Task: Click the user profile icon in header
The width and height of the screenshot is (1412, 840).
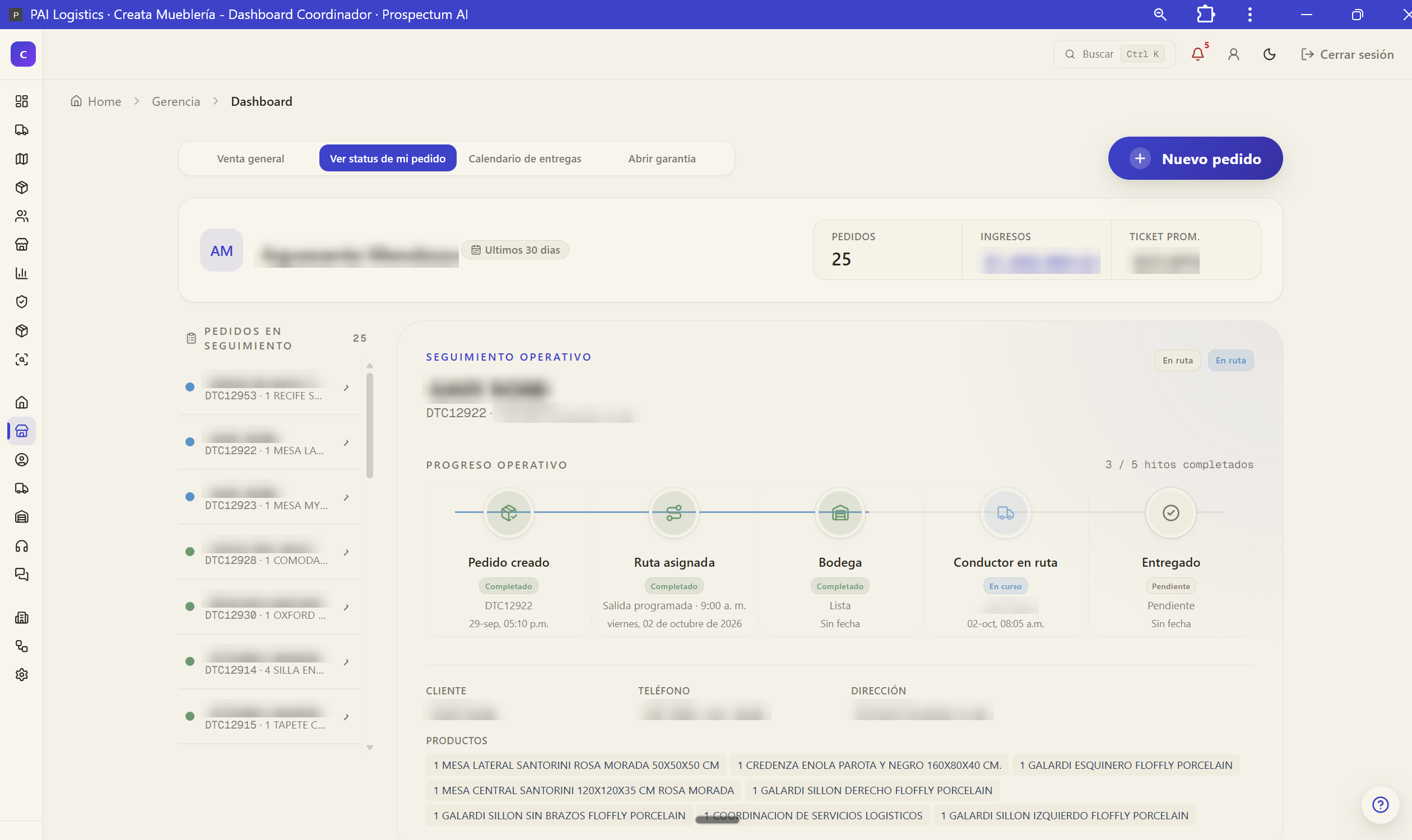Action: pyautogui.click(x=1234, y=54)
